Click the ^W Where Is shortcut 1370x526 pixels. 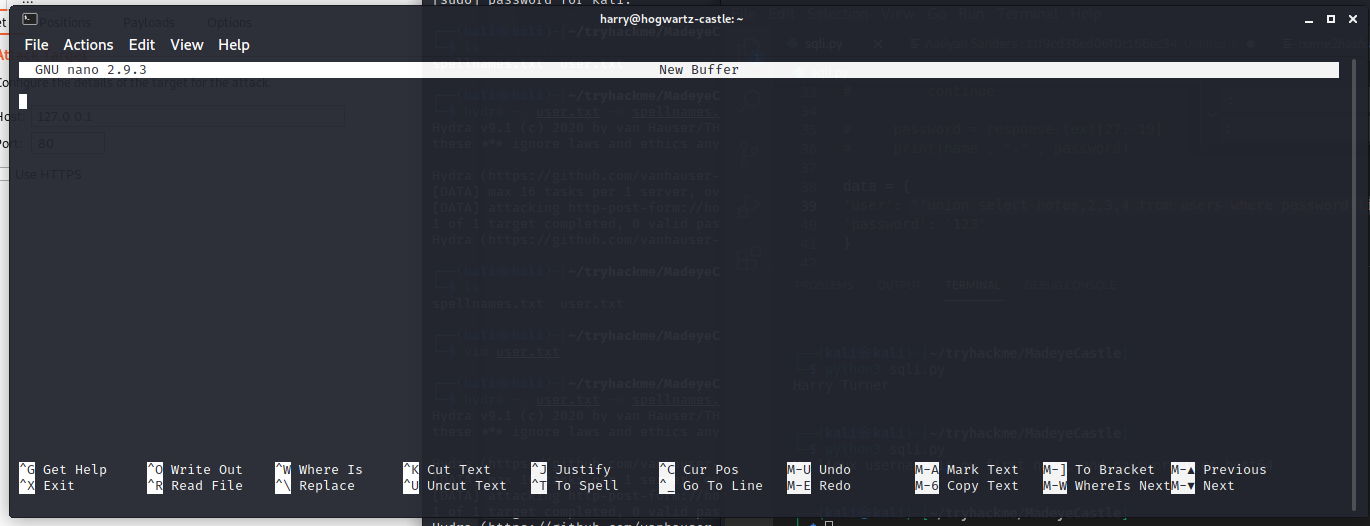pyautogui.click(x=319, y=470)
